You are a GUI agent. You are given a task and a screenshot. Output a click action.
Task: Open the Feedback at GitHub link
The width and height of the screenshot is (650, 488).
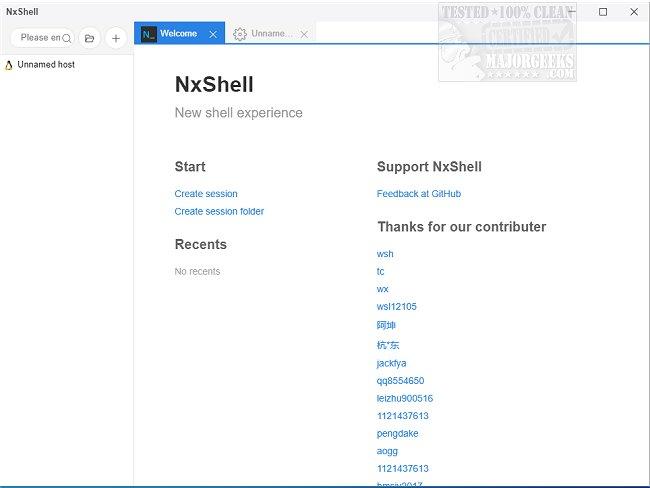click(419, 194)
